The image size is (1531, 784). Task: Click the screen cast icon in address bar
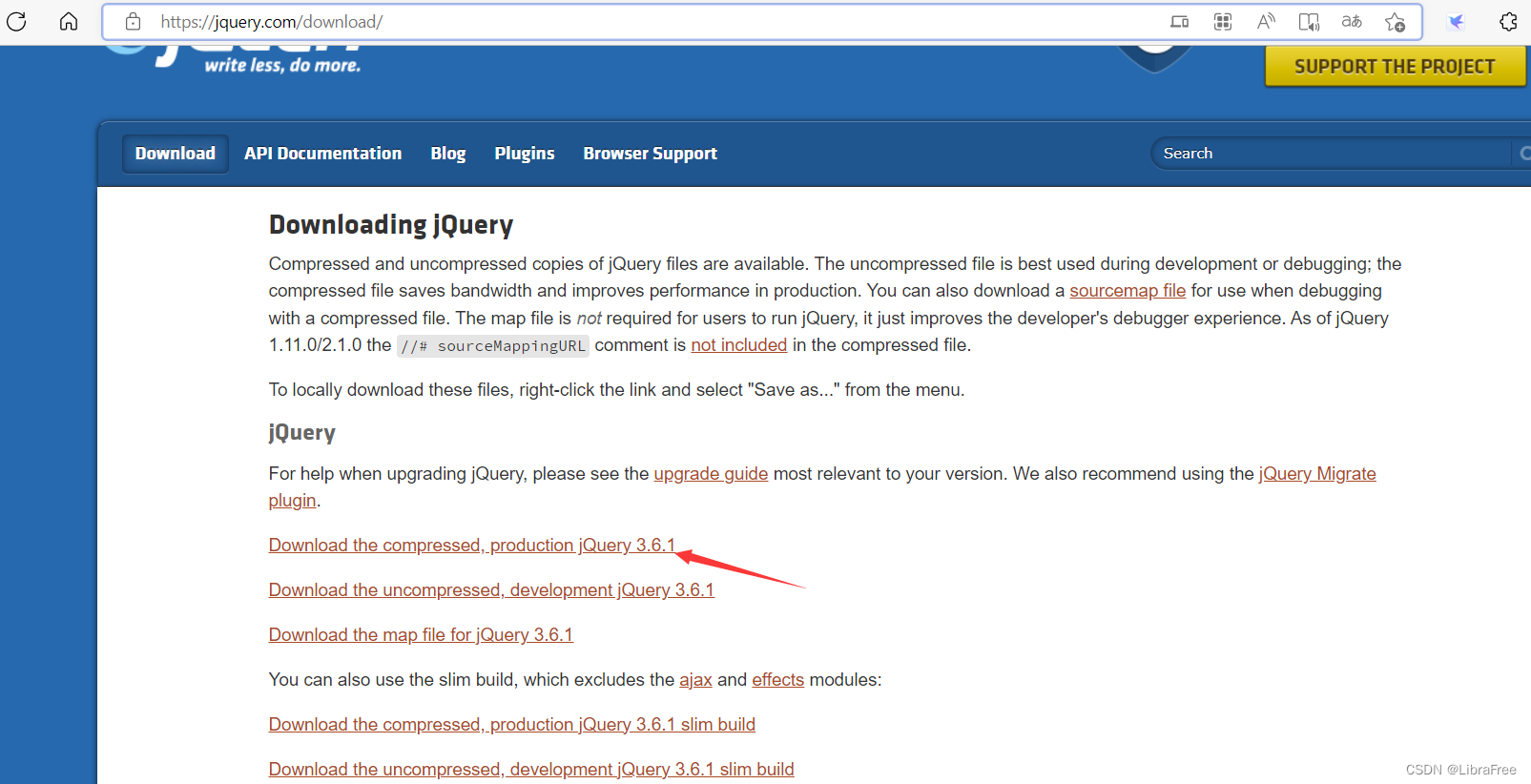(1180, 21)
